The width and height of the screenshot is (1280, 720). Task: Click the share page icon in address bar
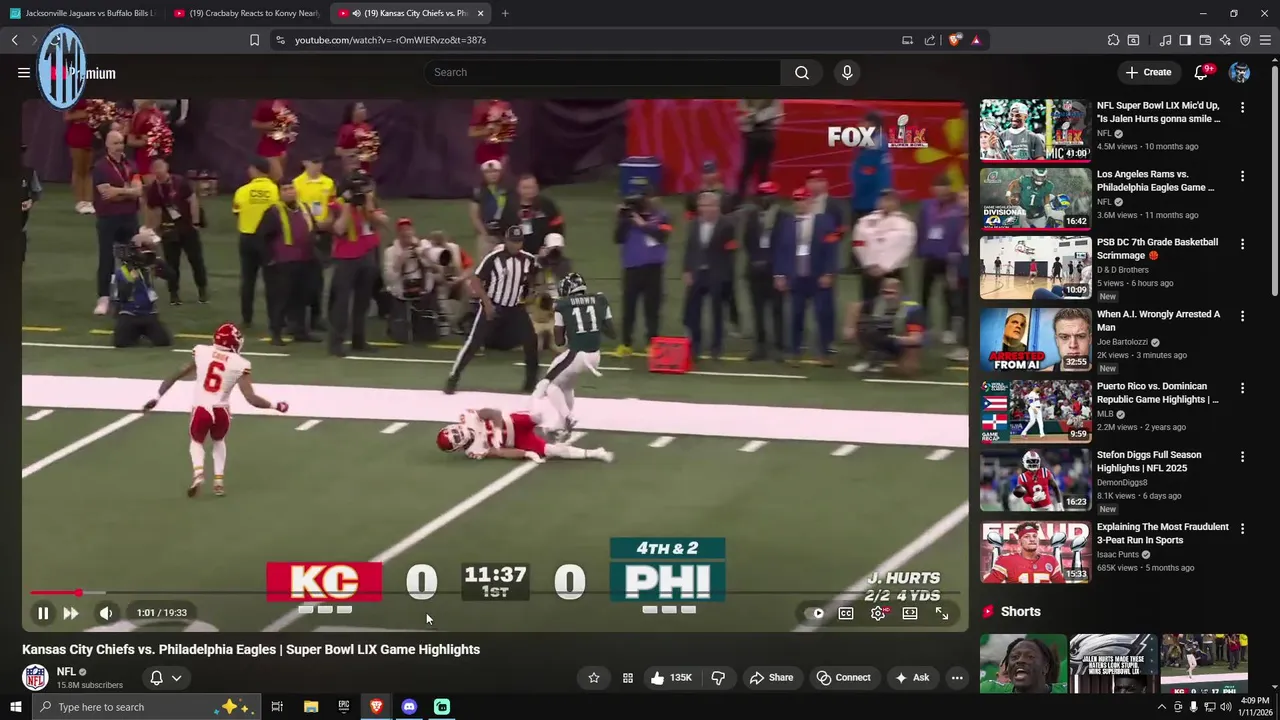[x=930, y=40]
